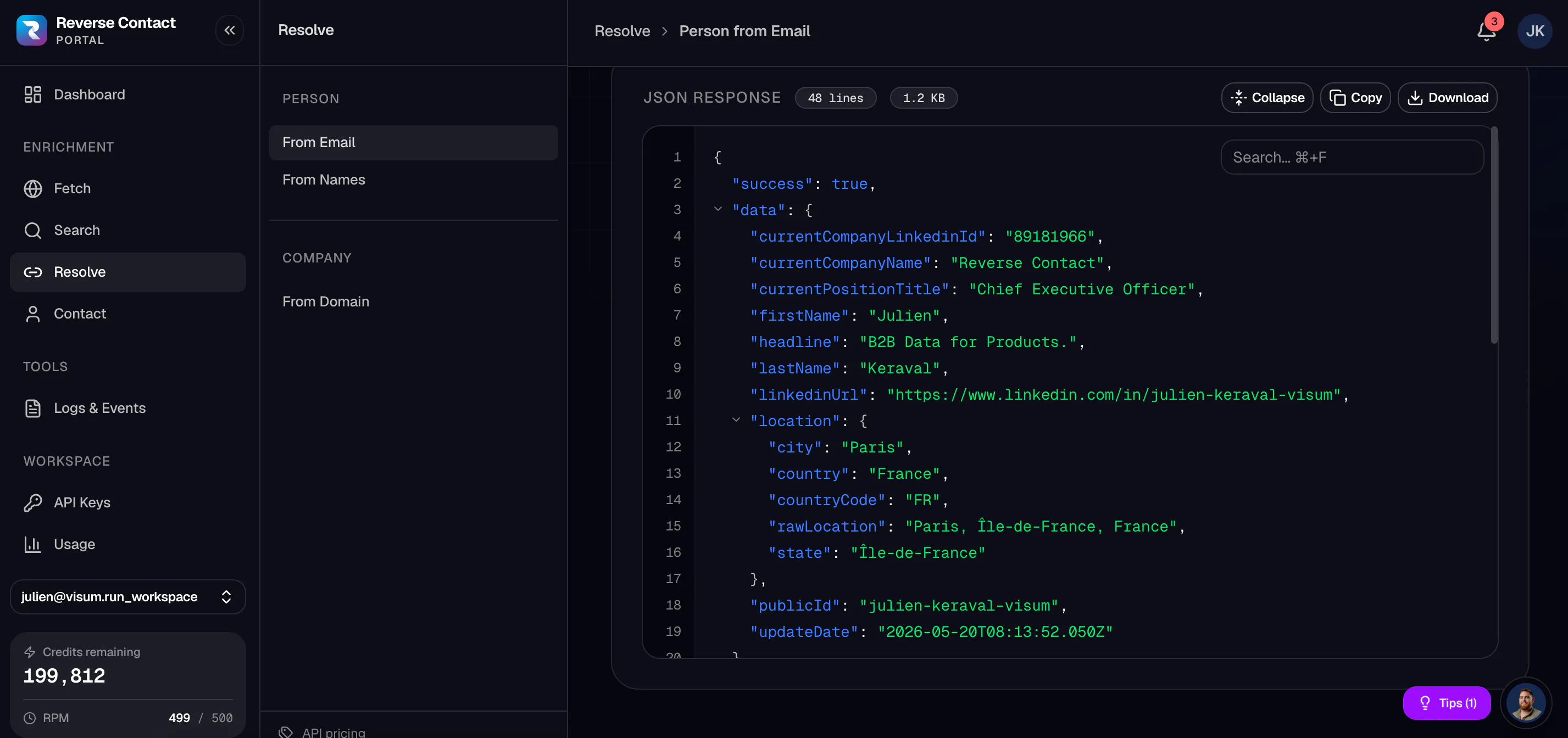1568x738 pixels.
Task: Open the JK user avatar menu
Action: (1534, 31)
